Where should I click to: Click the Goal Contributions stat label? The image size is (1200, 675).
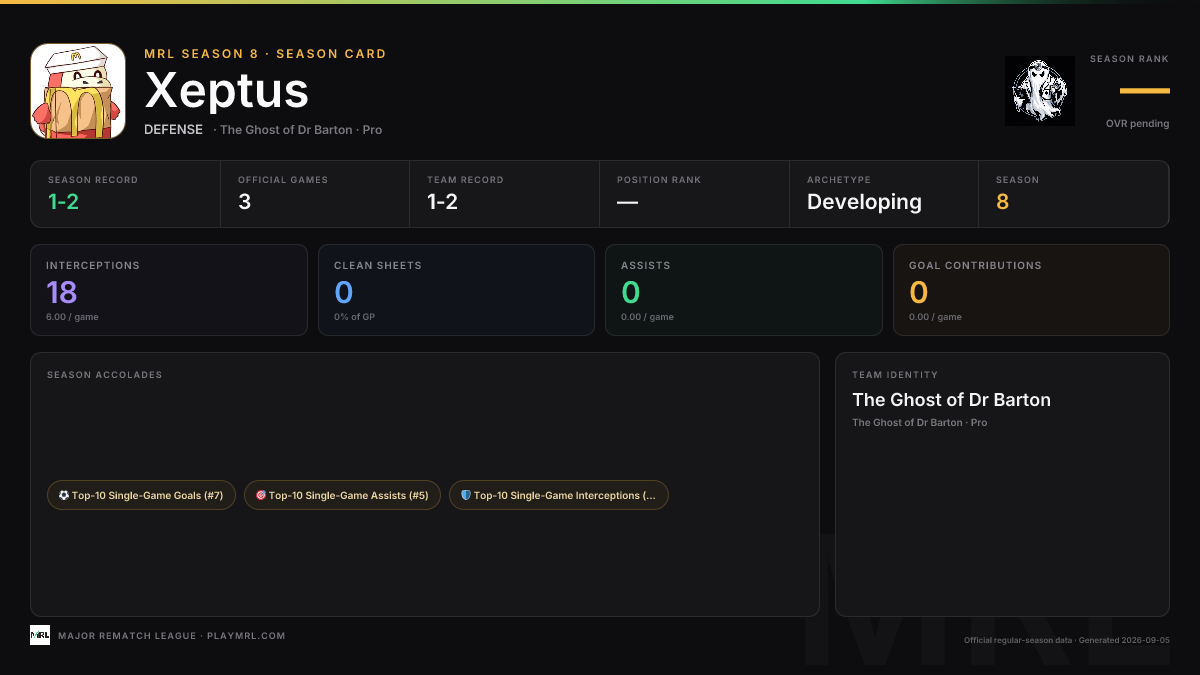click(975, 266)
